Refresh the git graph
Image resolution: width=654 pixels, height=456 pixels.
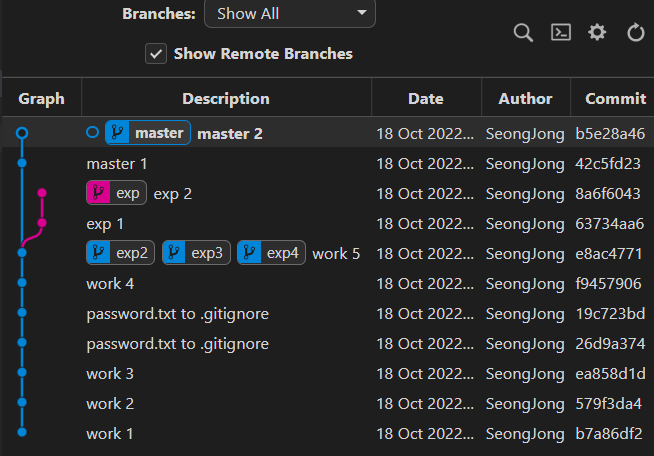[636, 33]
